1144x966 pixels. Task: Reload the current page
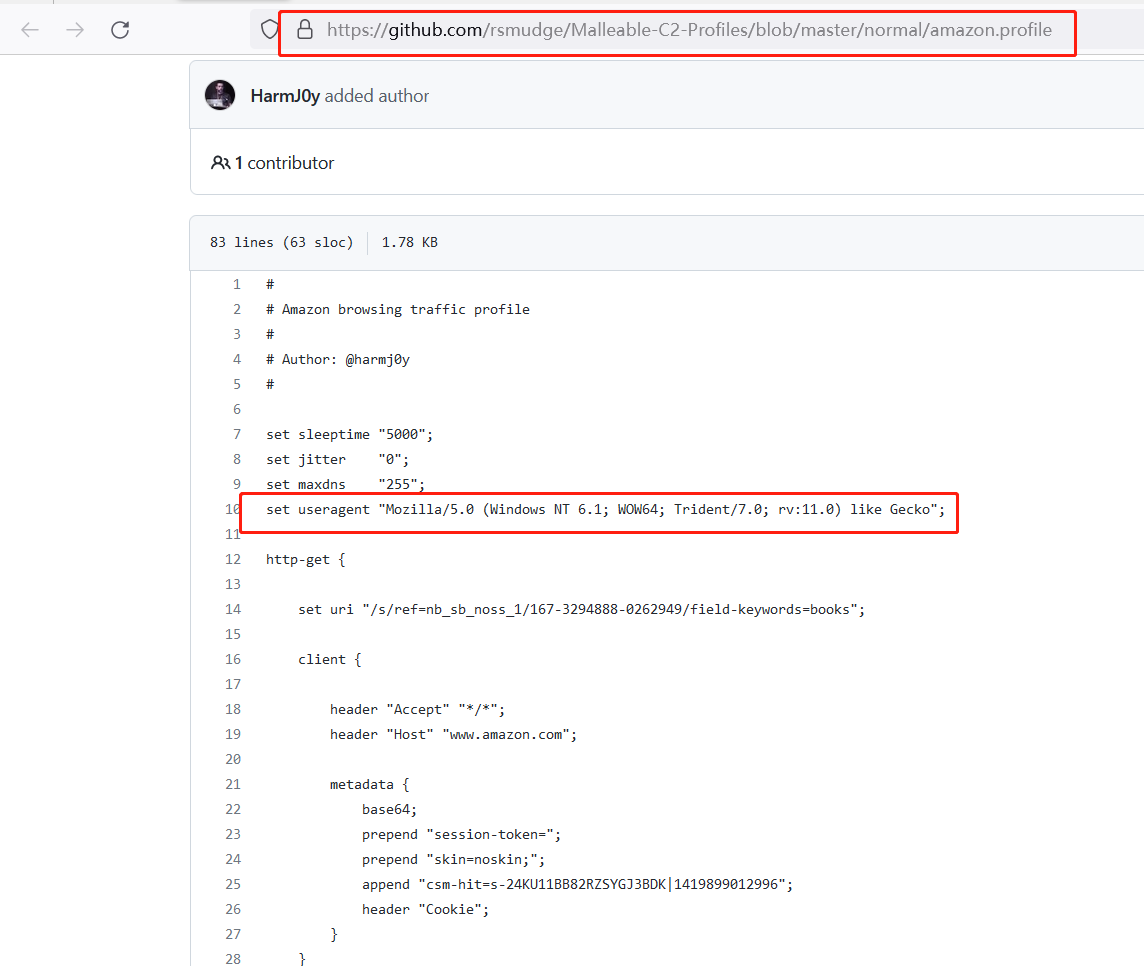tap(120, 30)
